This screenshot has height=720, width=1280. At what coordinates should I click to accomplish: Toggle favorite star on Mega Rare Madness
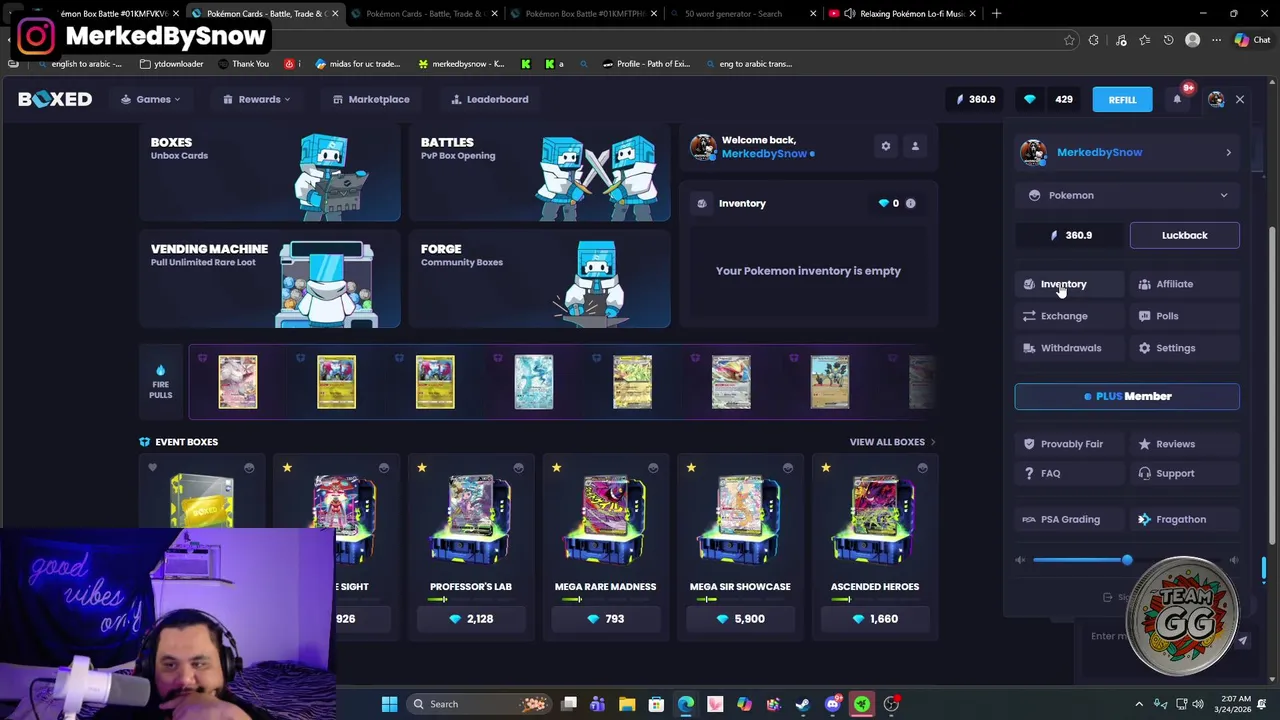click(x=557, y=467)
